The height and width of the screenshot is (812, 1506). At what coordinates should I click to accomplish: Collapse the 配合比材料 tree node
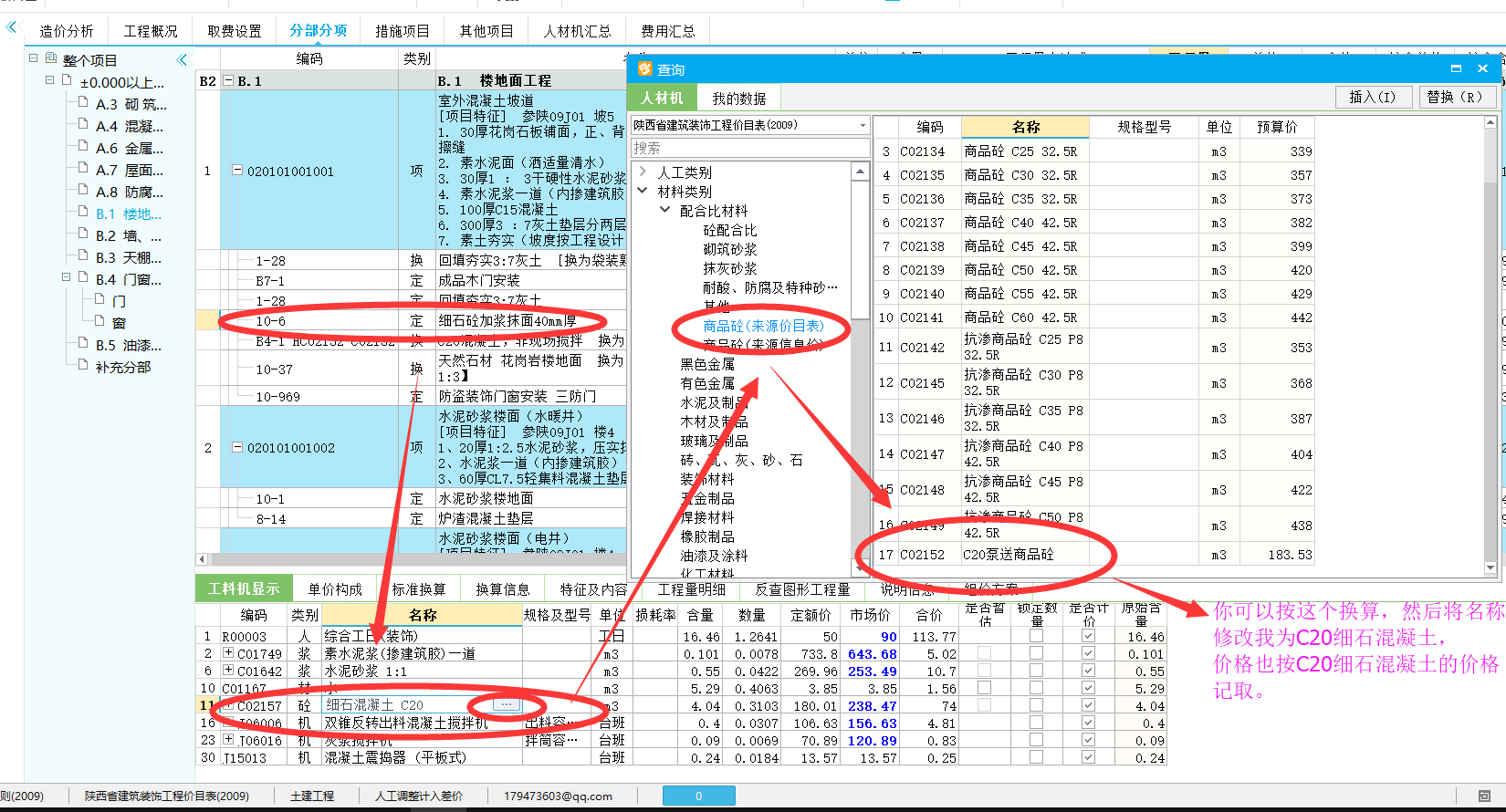pyautogui.click(x=665, y=210)
